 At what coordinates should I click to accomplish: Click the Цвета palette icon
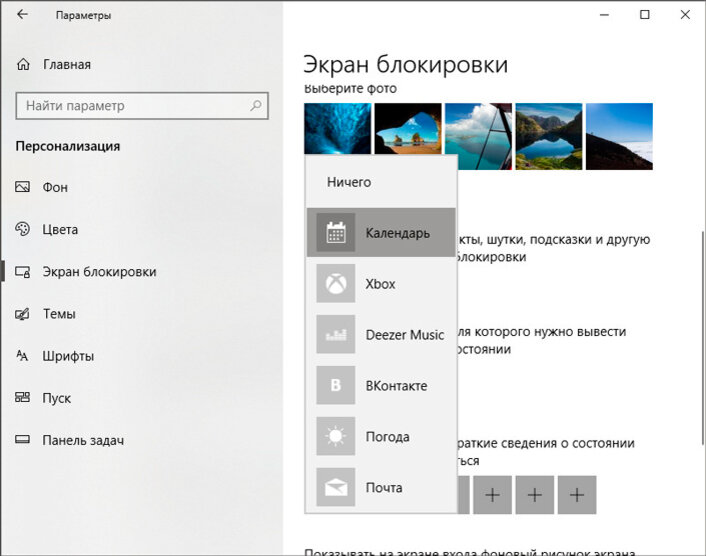[x=23, y=229]
